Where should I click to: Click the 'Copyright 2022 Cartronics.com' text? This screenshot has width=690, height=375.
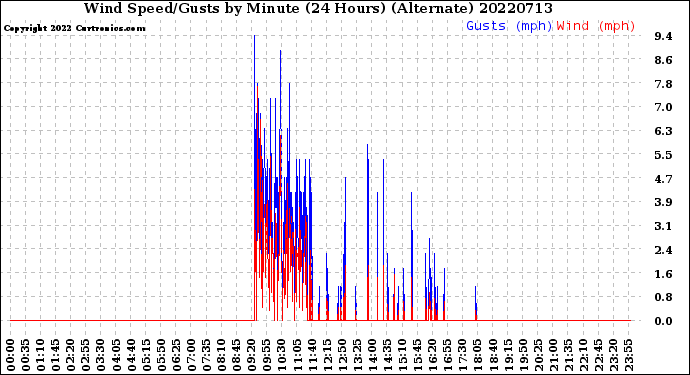tap(74, 28)
